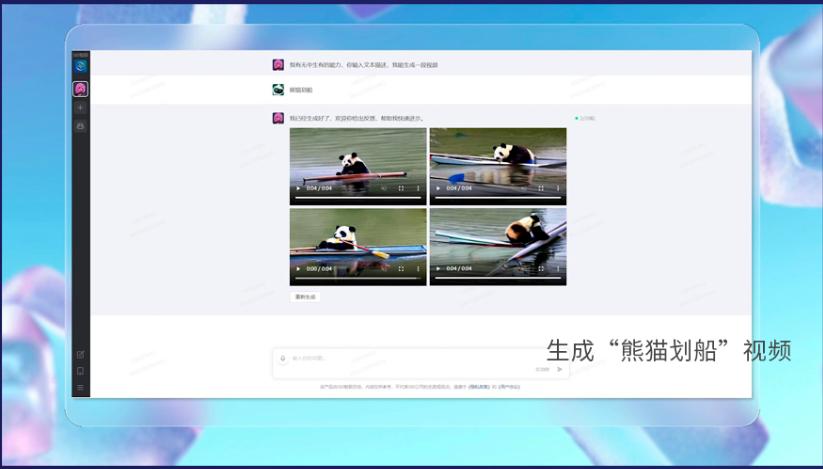
Task: Open the blue globe logo at sidebar top
Action: click(80, 66)
